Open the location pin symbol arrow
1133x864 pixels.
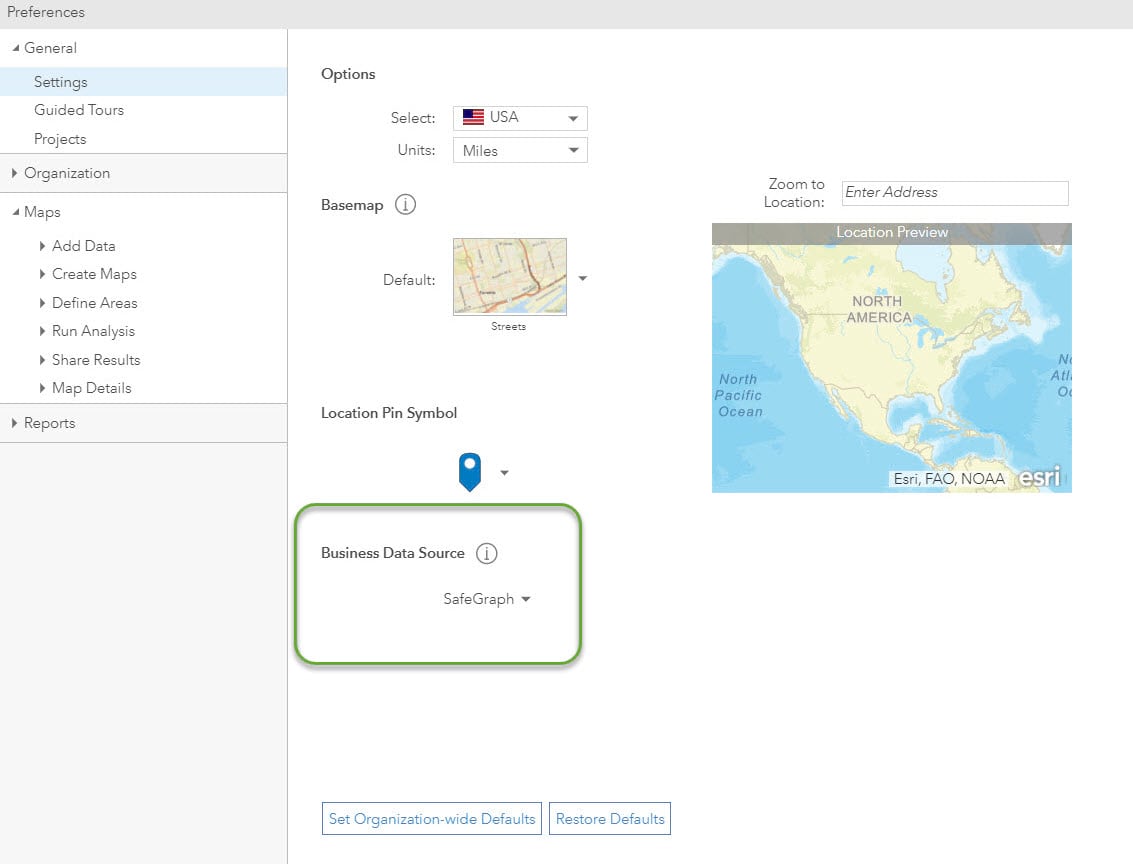504,473
